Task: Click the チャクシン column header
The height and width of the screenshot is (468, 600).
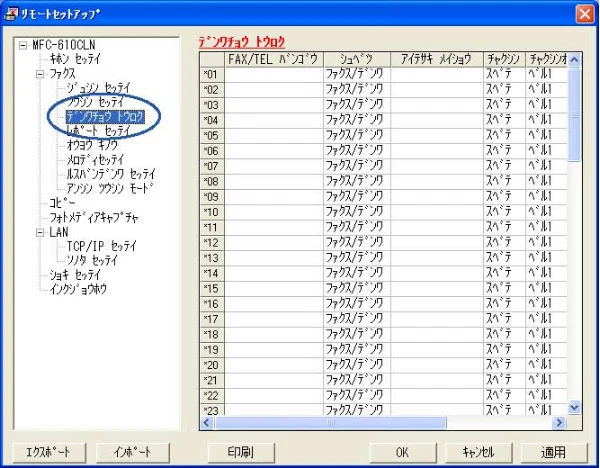Action: coord(504,59)
